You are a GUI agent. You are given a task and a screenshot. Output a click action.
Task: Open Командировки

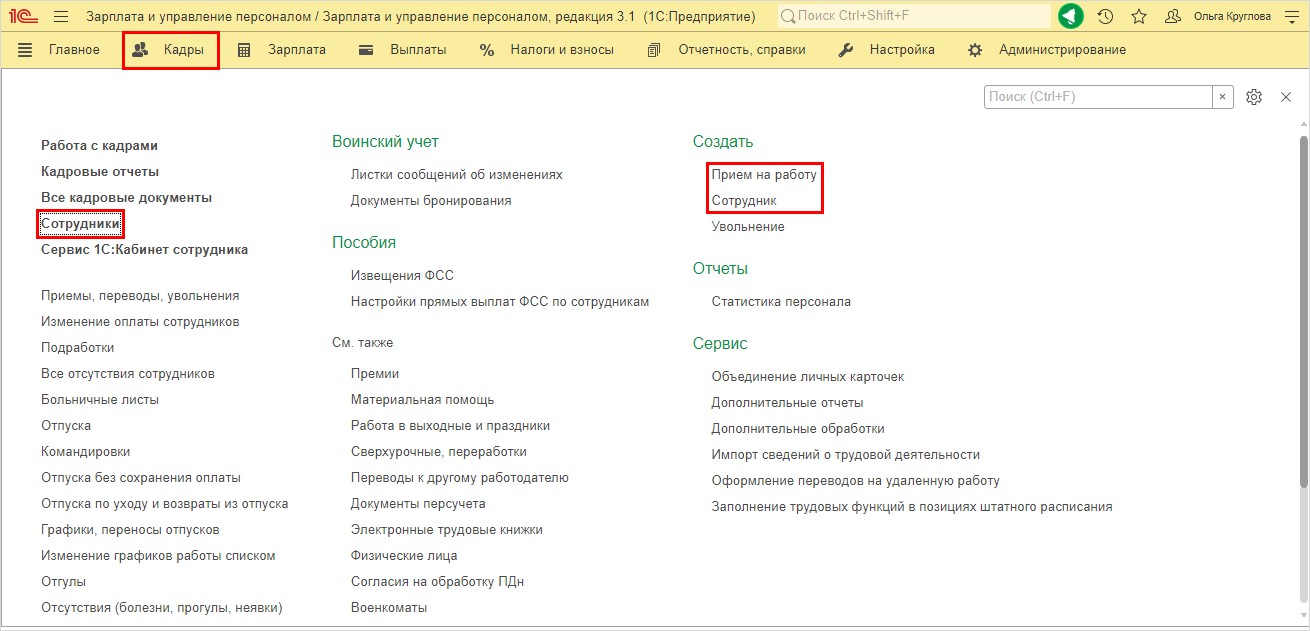tap(85, 452)
